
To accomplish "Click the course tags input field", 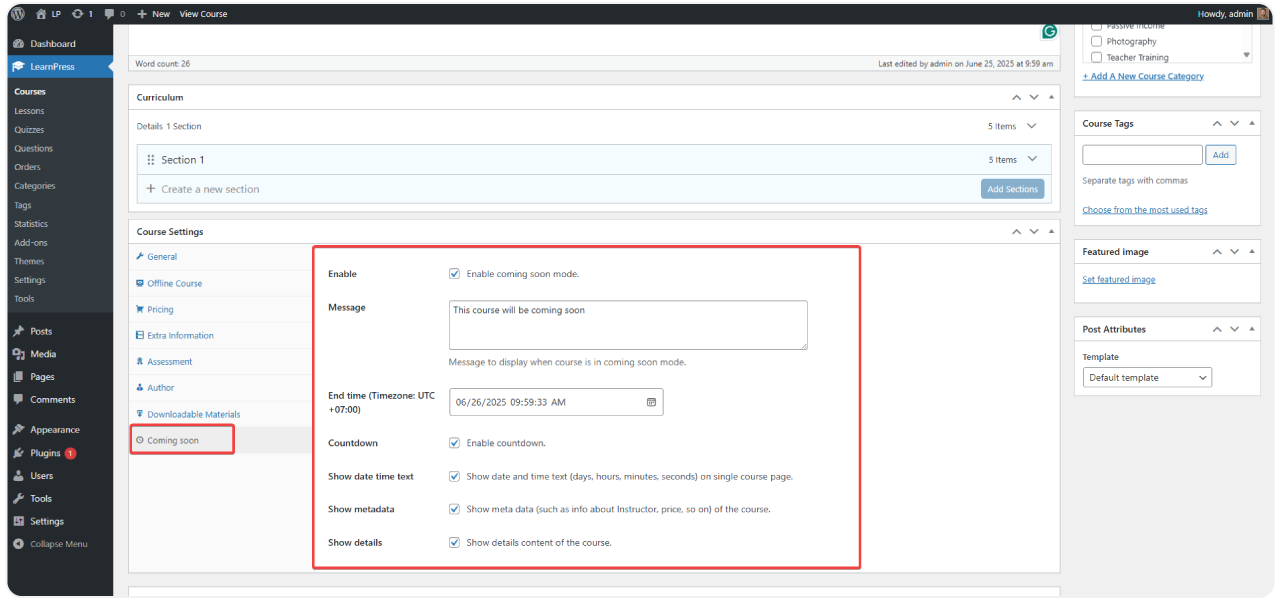I will click(x=1142, y=155).
